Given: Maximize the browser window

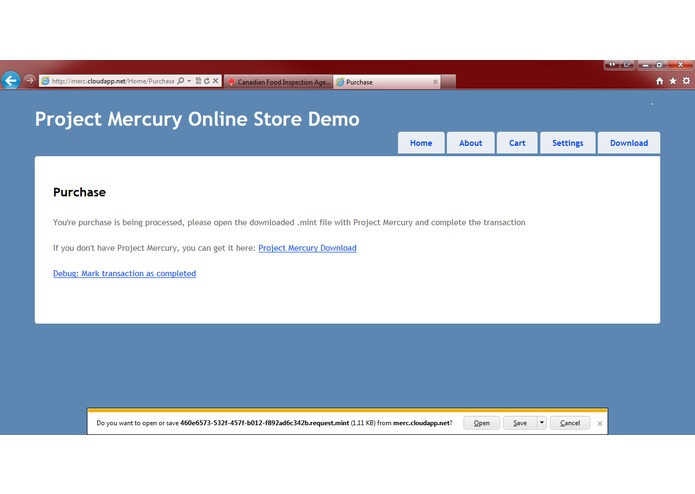Looking at the screenshot, I should pyautogui.click(x=660, y=65).
